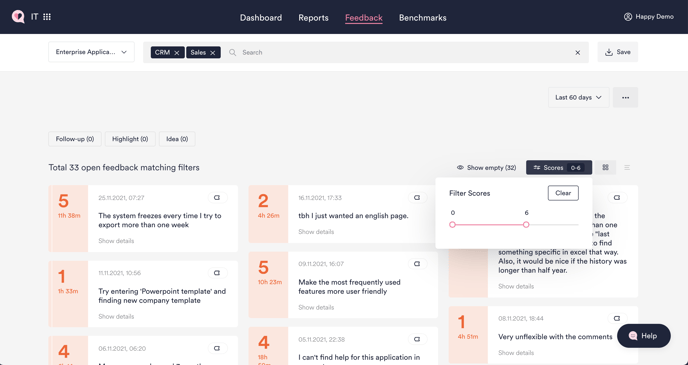Tag the 05.11.2021 feedback card
Image resolution: width=688 pixels, height=365 pixels.
417,339
